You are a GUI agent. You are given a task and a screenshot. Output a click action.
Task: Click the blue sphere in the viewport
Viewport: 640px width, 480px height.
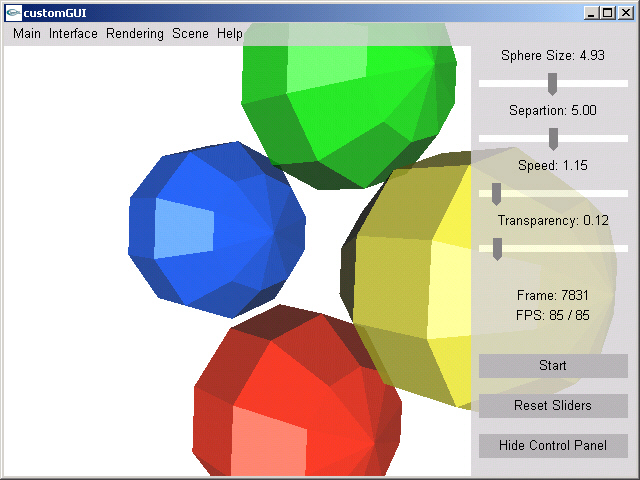point(216,229)
